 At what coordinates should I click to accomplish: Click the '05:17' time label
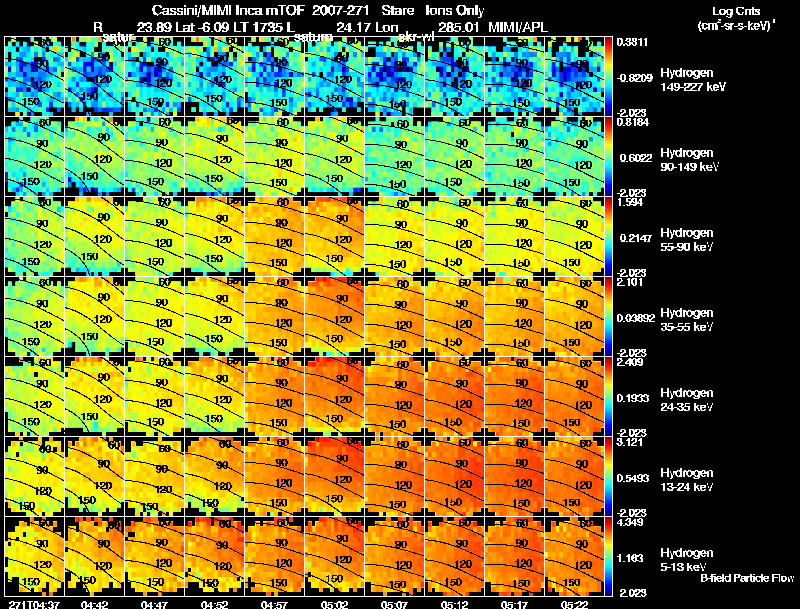point(514,604)
